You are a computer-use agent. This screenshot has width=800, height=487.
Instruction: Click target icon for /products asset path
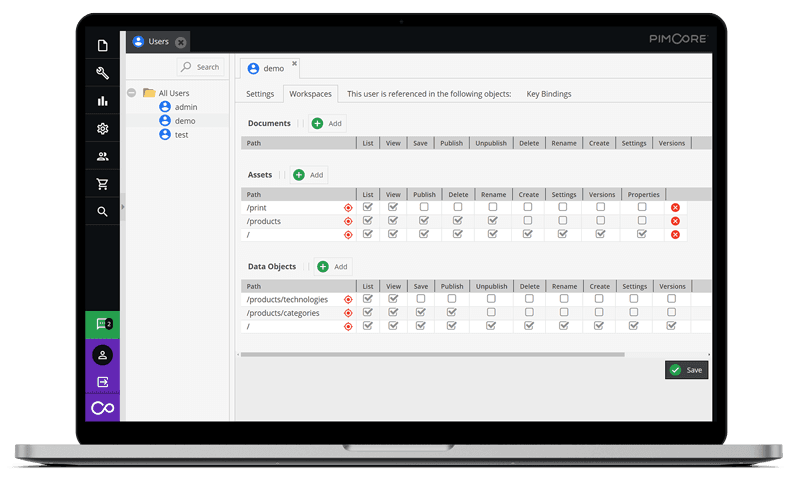(348, 221)
